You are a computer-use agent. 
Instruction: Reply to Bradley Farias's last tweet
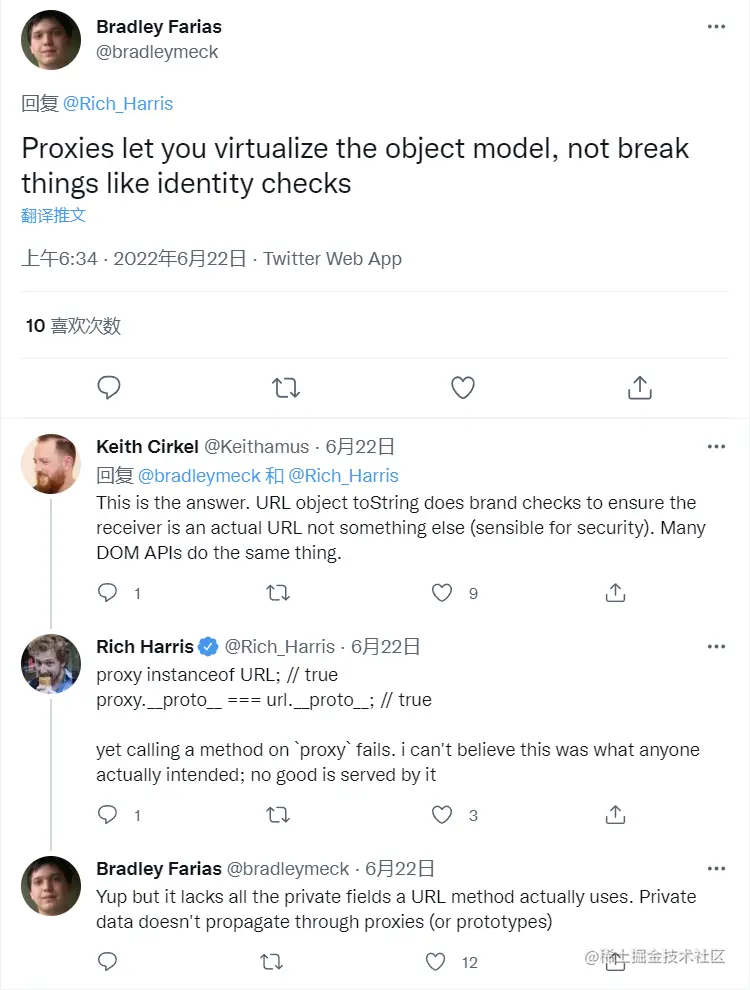(x=108, y=962)
